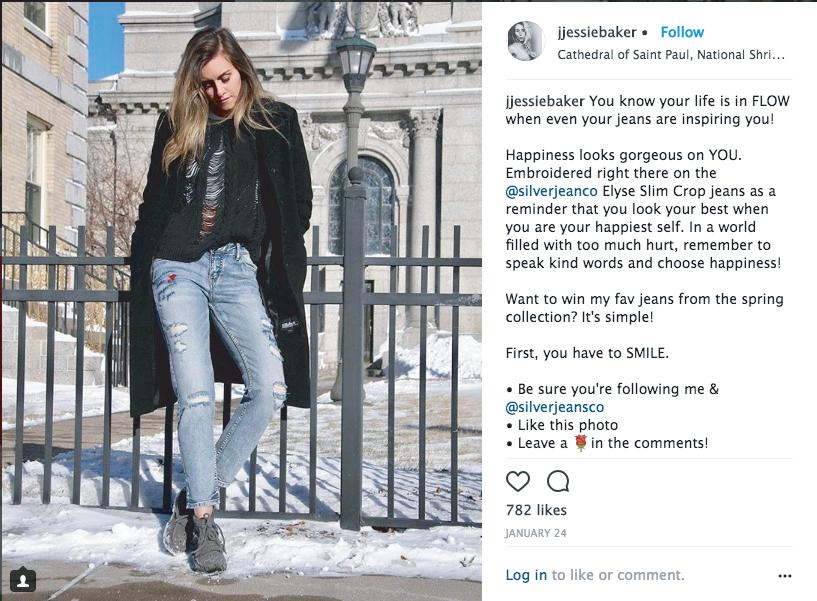The image size is (817, 601).
Task: Open the Cathedral of Saint Paul location
Action: 671,55
